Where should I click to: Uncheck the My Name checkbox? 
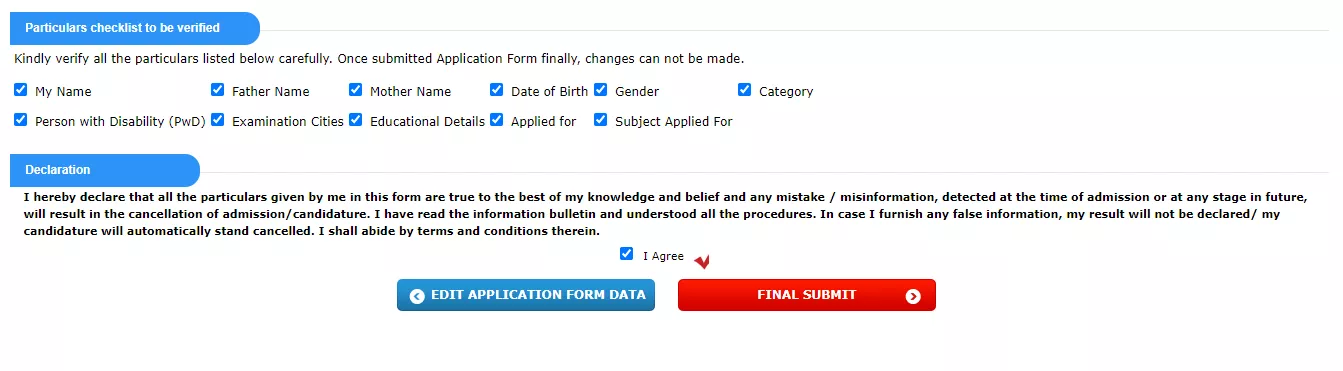21,90
